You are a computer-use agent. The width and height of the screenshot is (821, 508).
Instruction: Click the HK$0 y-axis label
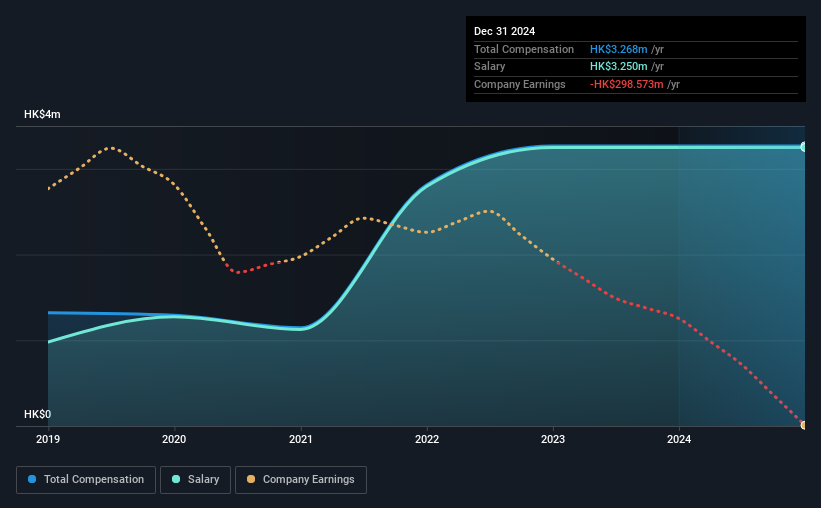point(38,414)
